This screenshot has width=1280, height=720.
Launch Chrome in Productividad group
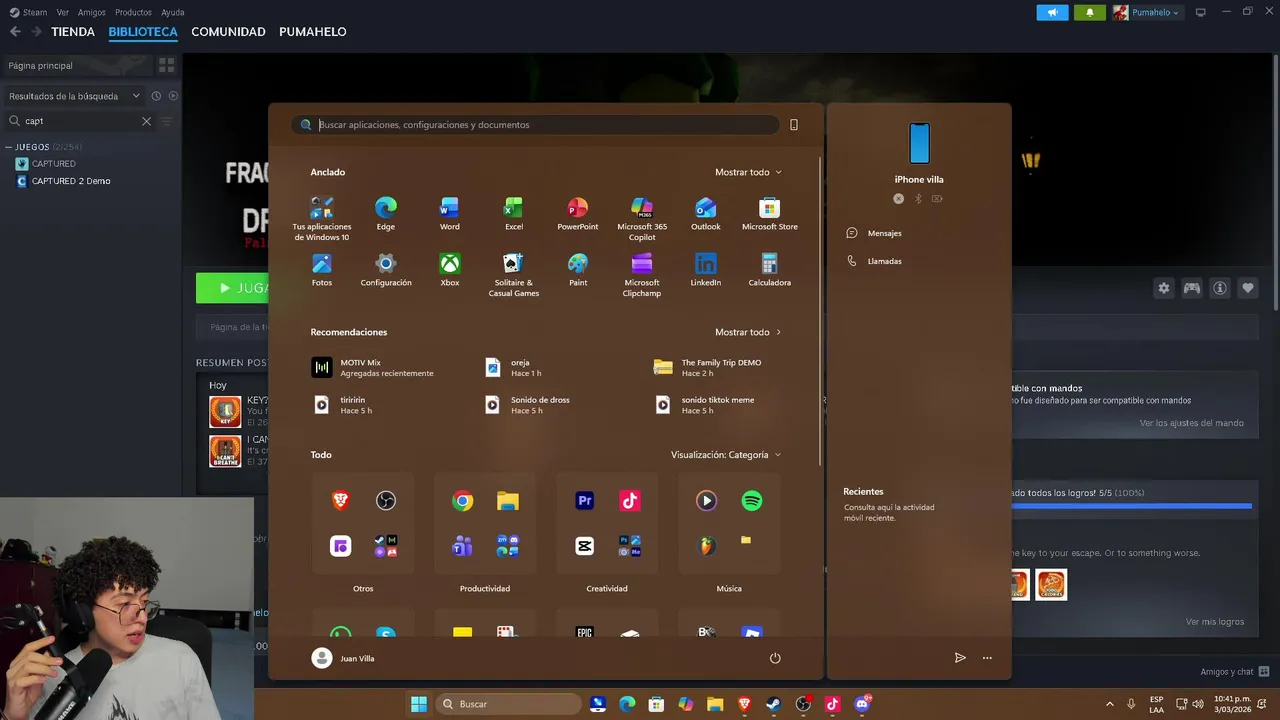click(x=462, y=501)
